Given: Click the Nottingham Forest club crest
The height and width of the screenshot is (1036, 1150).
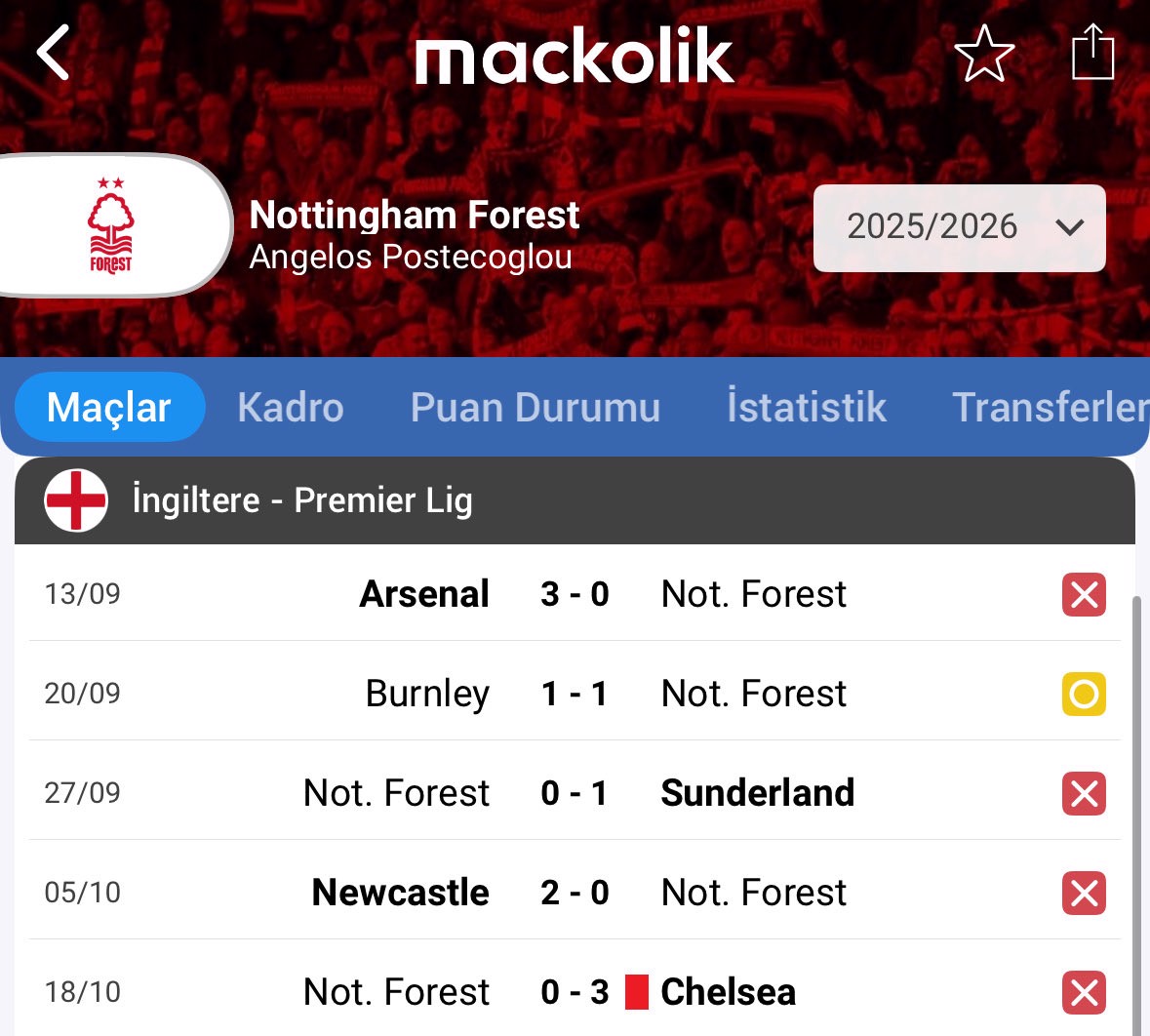Looking at the screenshot, I should 111,225.
